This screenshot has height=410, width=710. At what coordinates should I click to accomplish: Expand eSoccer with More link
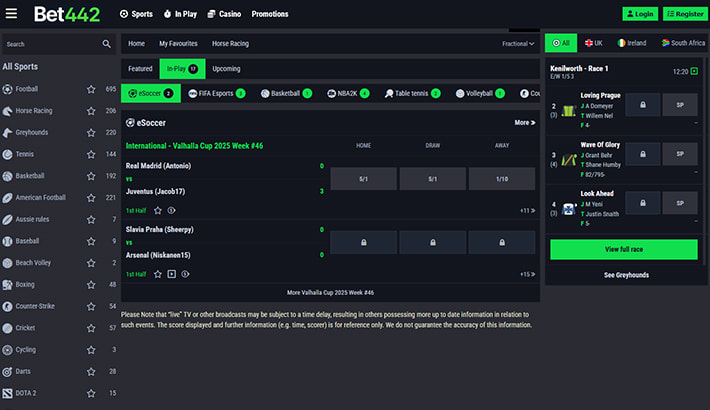(x=525, y=122)
